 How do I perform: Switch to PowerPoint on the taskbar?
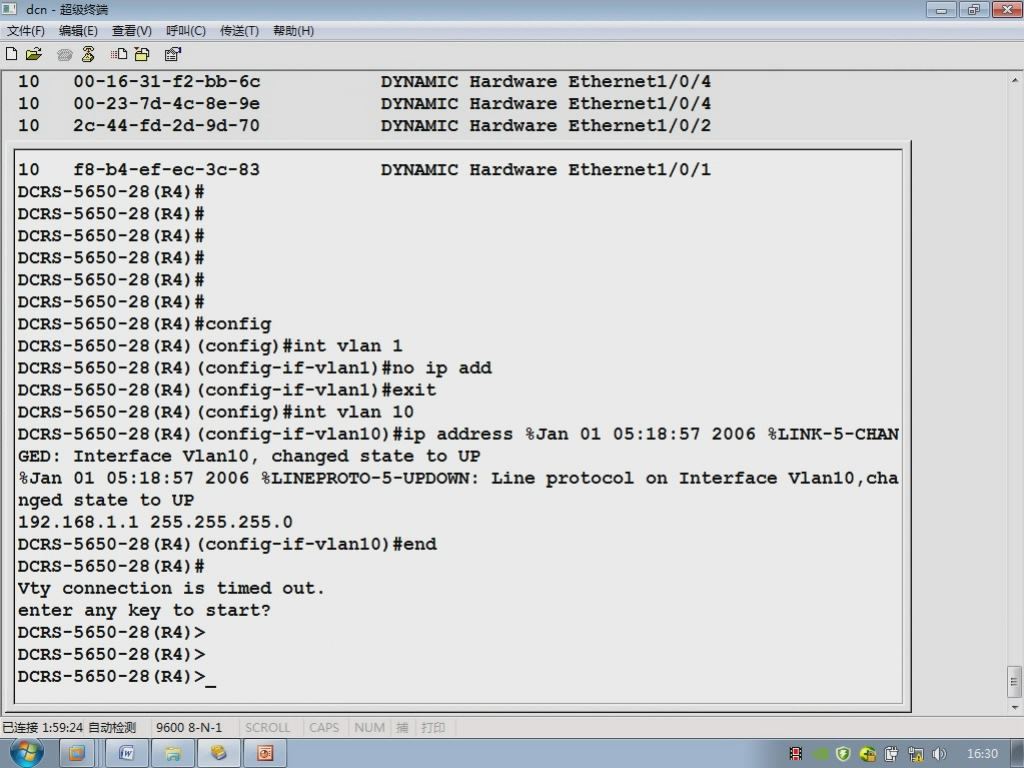(x=264, y=754)
